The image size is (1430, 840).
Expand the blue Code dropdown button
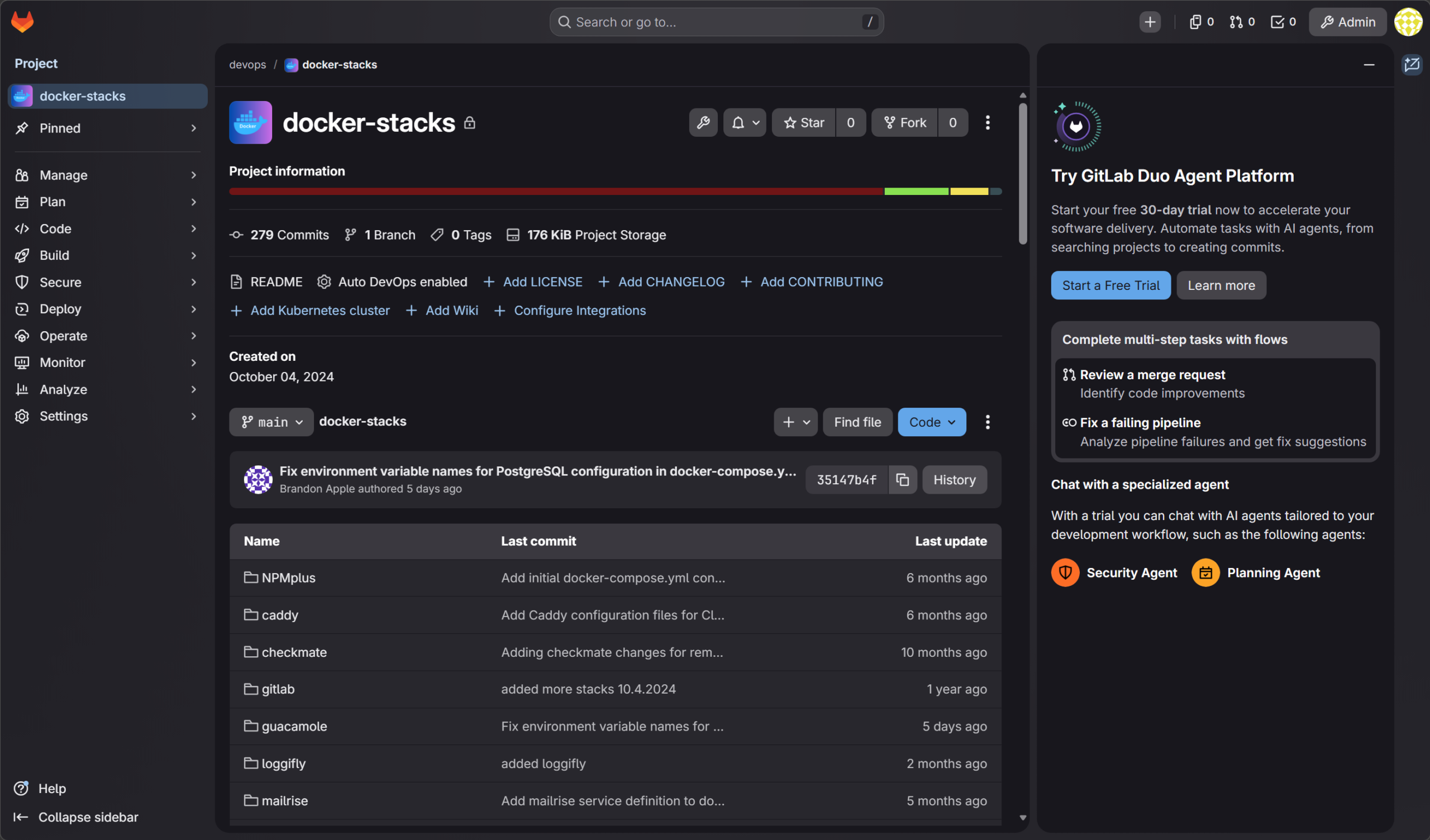click(932, 422)
